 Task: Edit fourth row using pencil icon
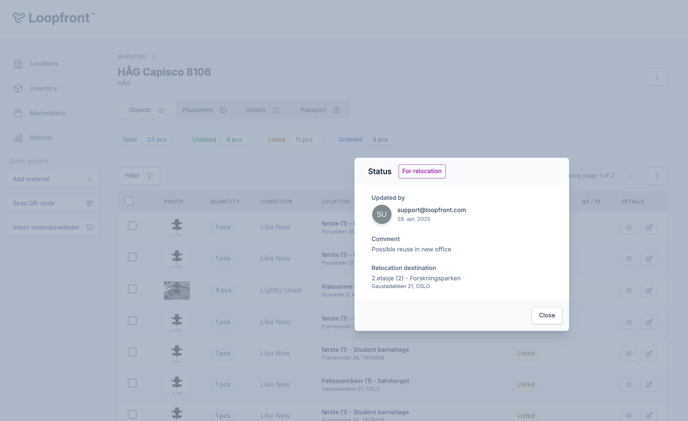(649, 322)
